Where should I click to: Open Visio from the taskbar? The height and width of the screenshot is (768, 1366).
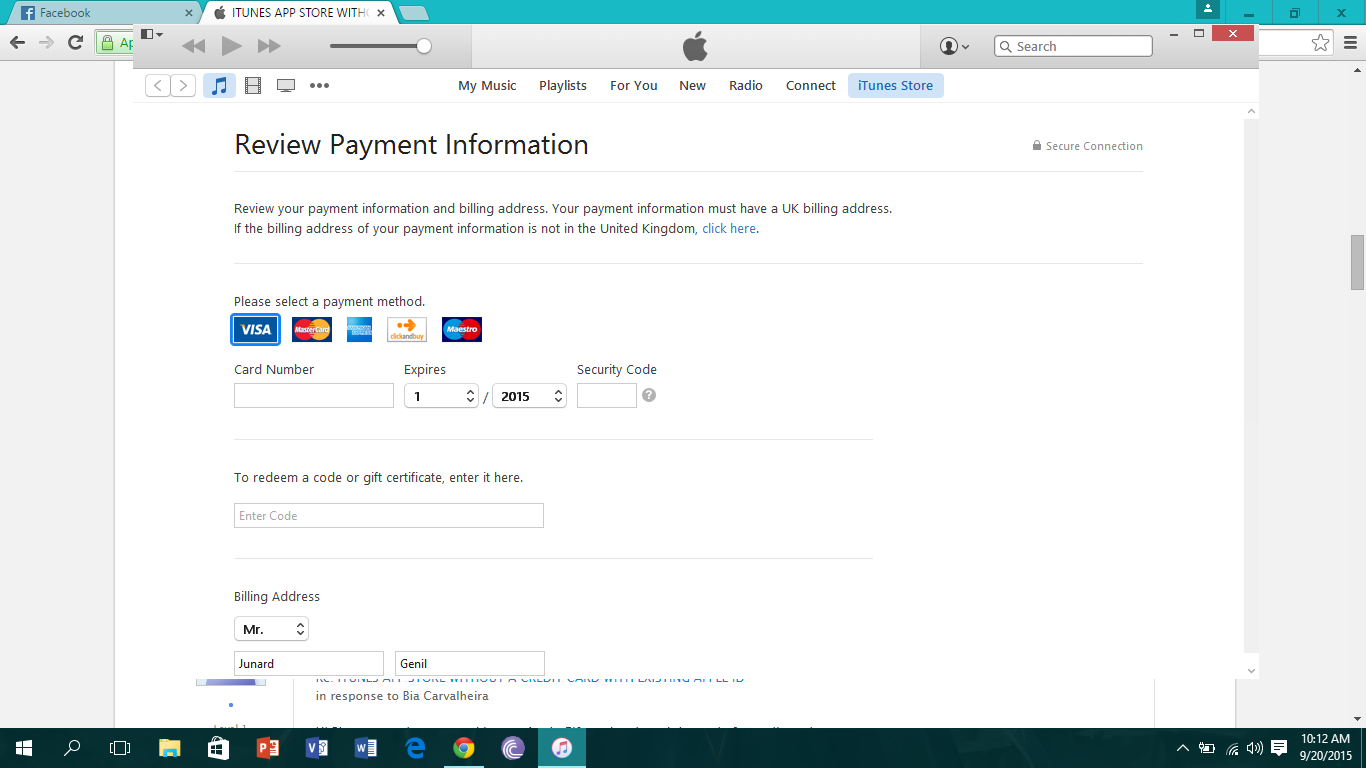pyautogui.click(x=316, y=748)
